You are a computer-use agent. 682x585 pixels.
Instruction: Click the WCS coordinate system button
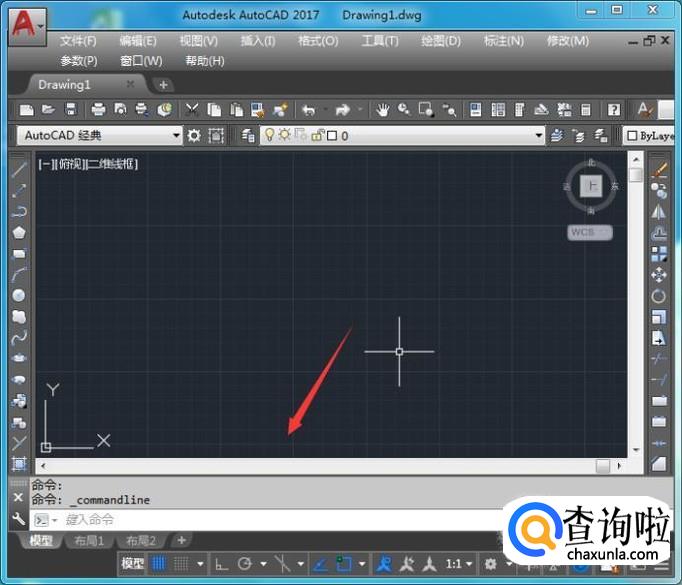590,232
